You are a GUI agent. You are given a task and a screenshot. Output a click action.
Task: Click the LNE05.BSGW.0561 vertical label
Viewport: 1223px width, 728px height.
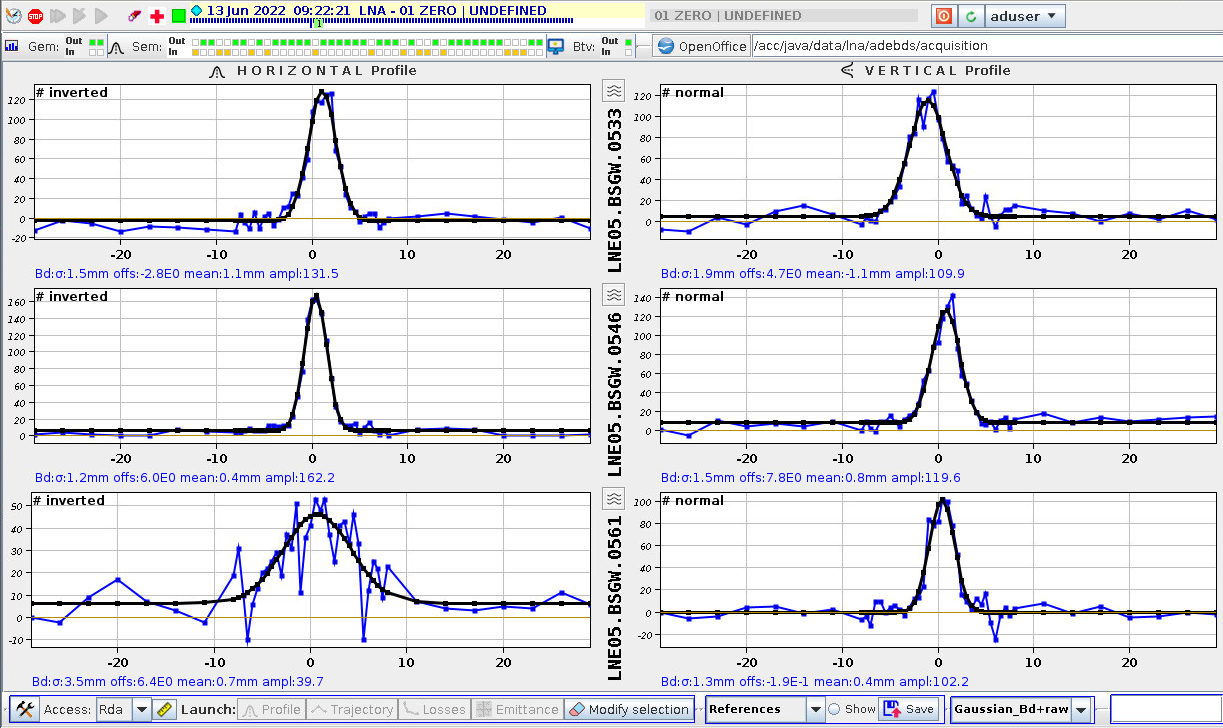click(615, 599)
